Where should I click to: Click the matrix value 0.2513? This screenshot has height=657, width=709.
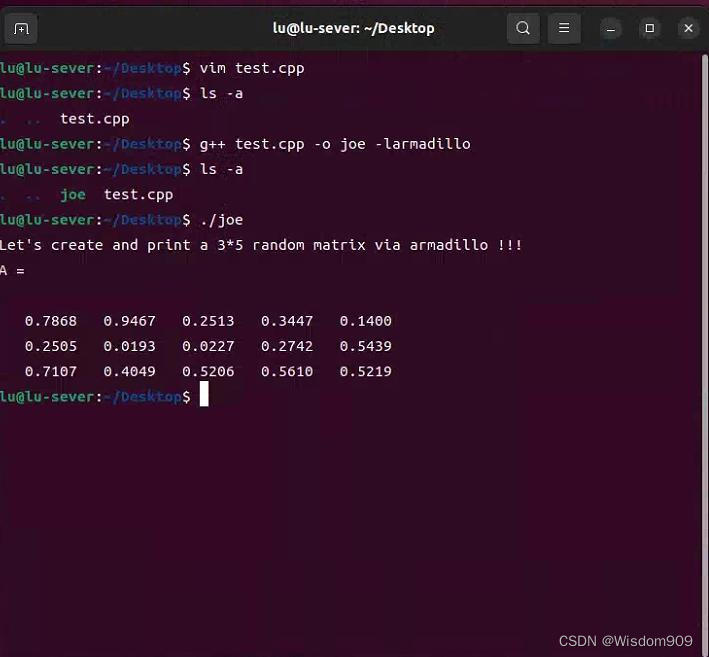pyautogui.click(x=208, y=321)
